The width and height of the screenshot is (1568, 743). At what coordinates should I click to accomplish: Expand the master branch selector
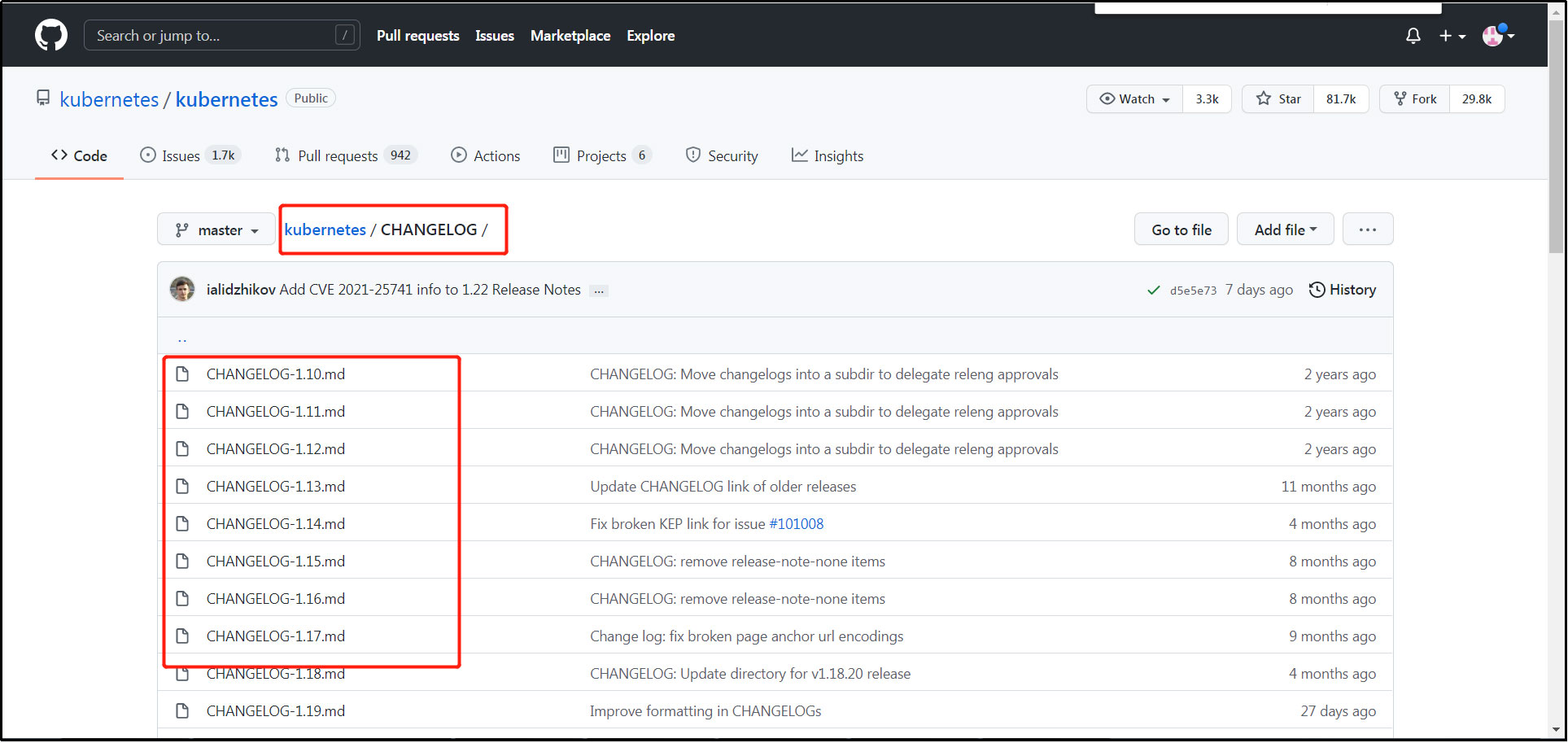216,230
